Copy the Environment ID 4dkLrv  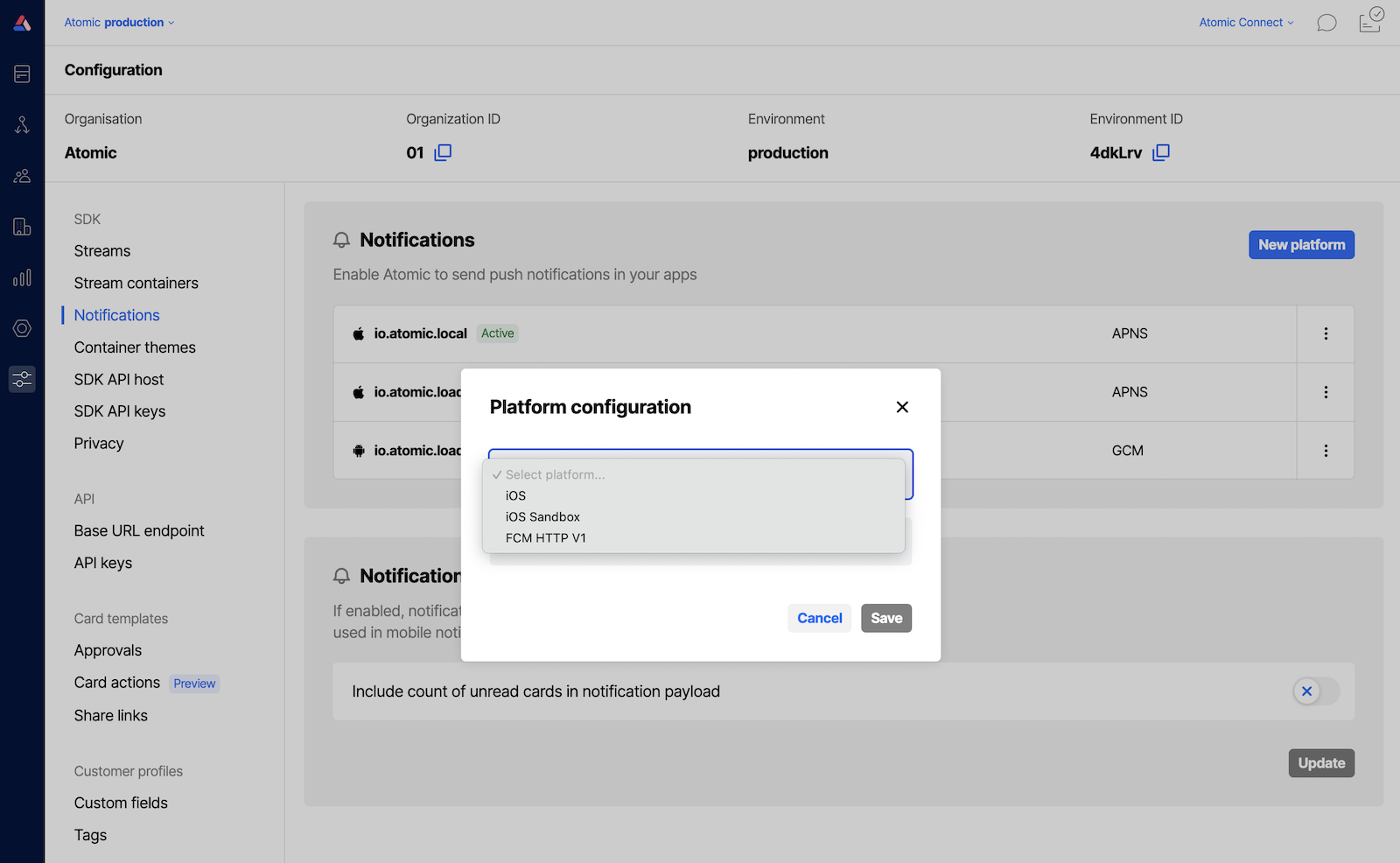click(x=1161, y=152)
